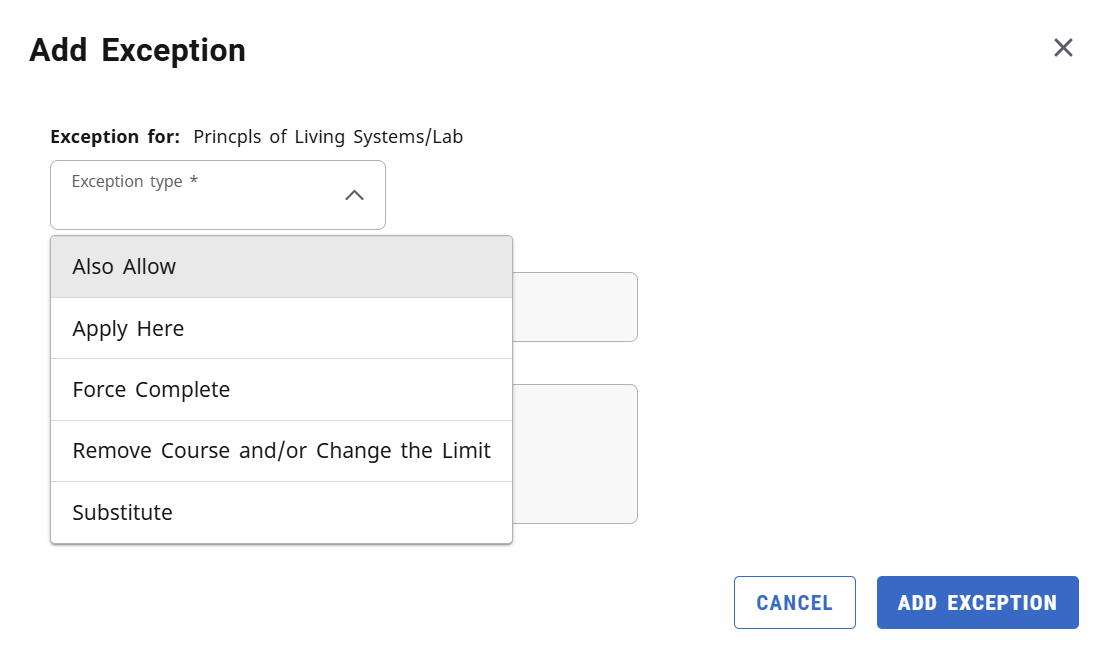Pick the Force Complete option
1098x648 pixels.
click(x=282, y=390)
